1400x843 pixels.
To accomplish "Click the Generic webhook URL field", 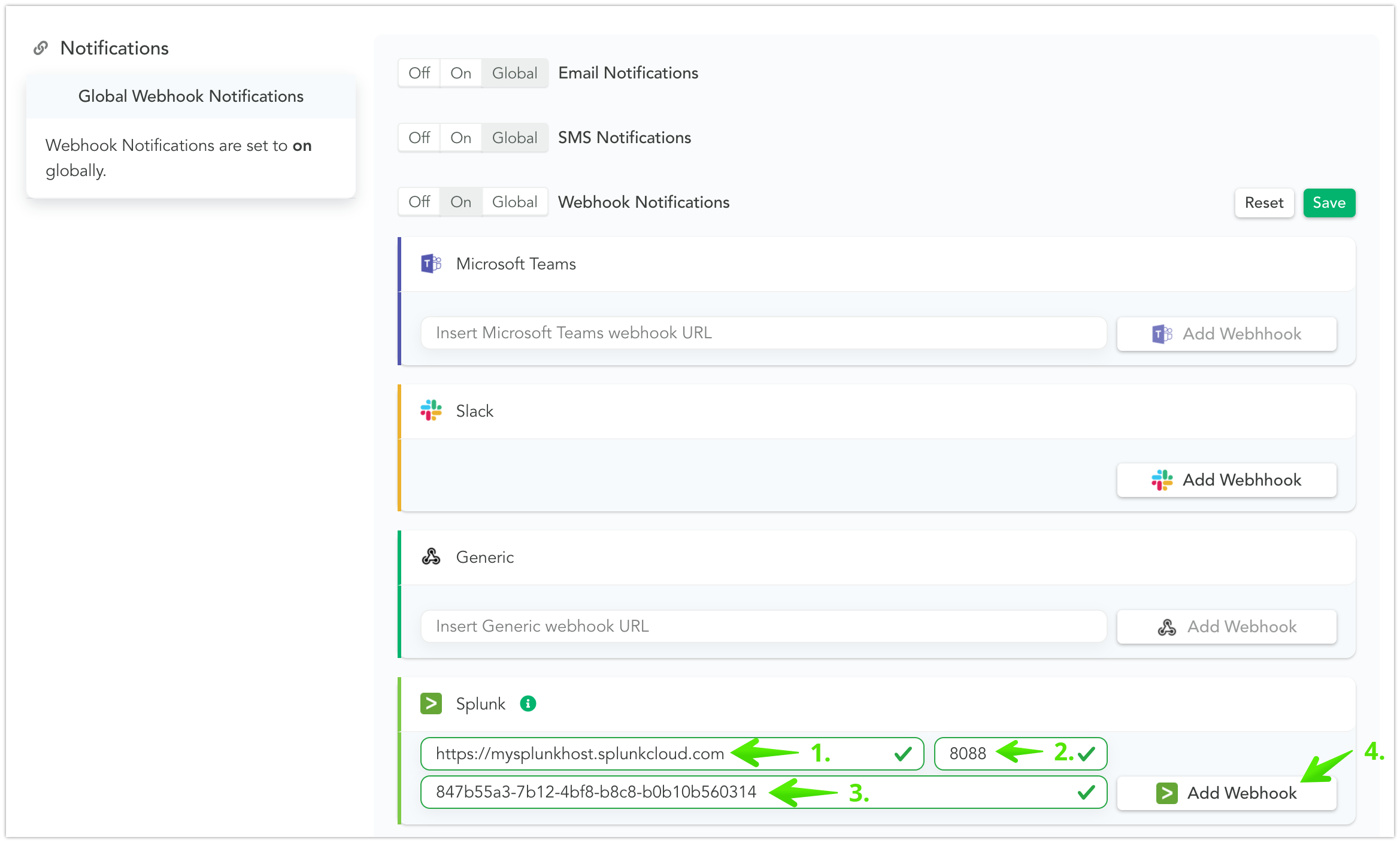I will pos(763,626).
